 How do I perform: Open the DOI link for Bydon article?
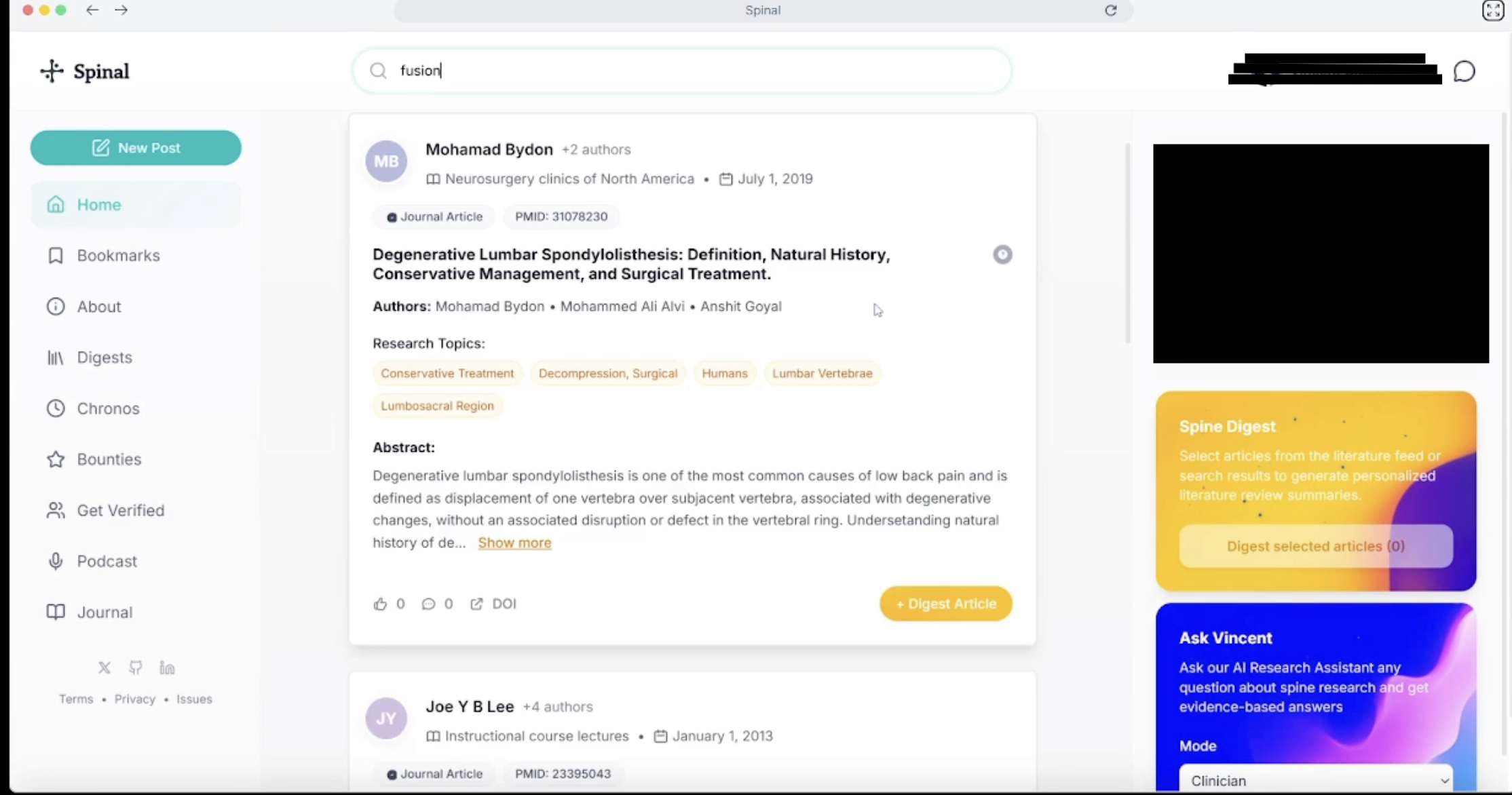(493, 604)
